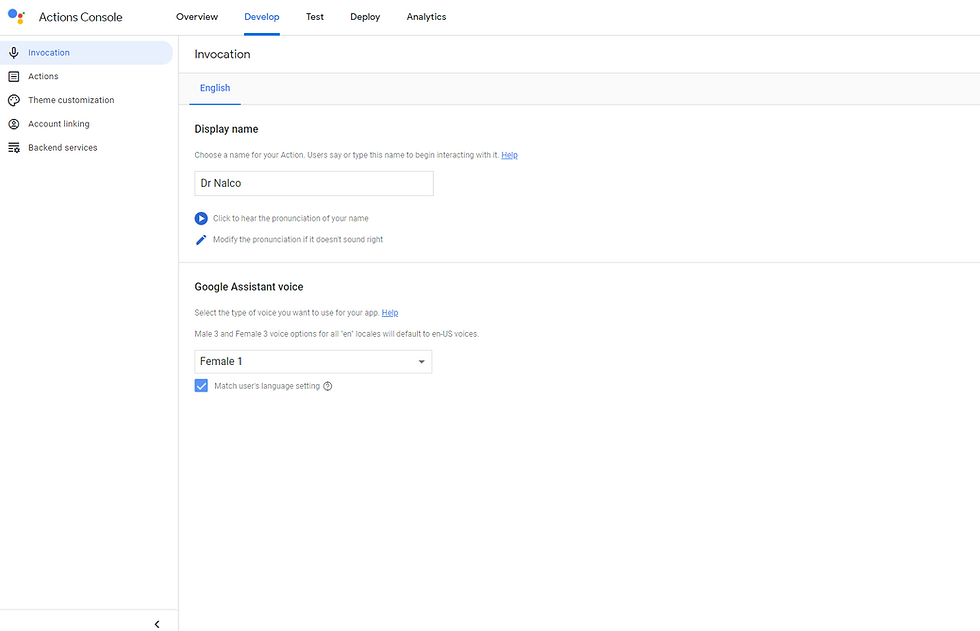Select the Develop tab
This screenshot has height=631, width=980.
coord(262,17)
